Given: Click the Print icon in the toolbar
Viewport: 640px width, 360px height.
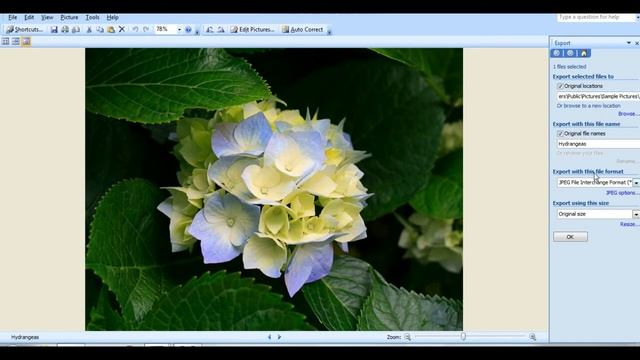Looking at the screenshot, I should click(65, 29).
